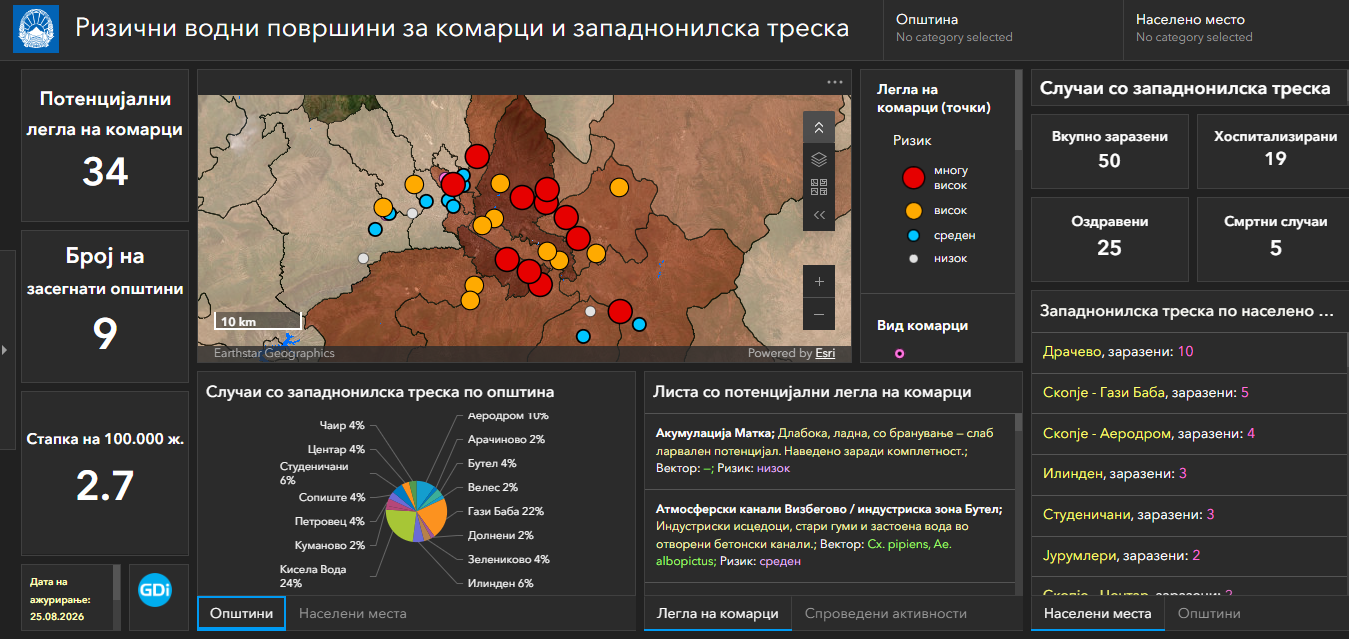Collapse map toolbar with double left-chevron

(x=818, y=215)
